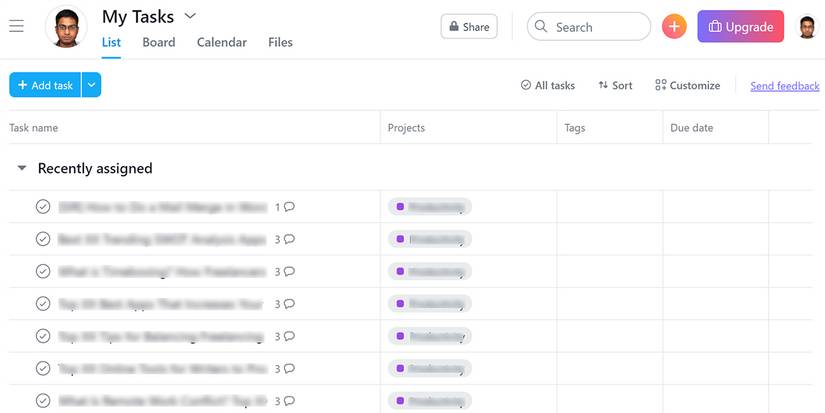The height and width of the screenshot is (413, 825).
Task: Click the large My Tasks profile photo
Action: 66,27
